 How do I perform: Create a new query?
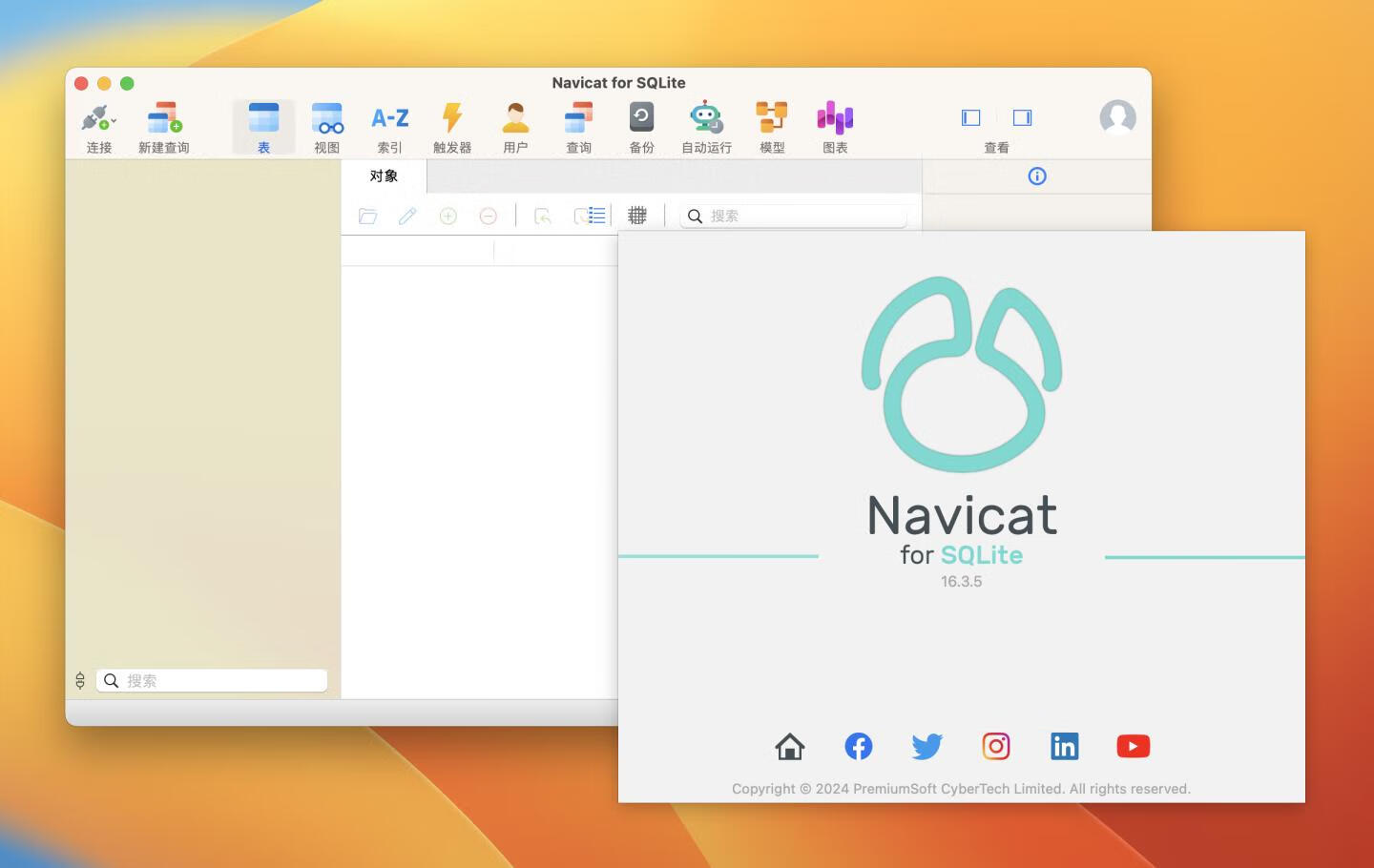tap(164, 125)
